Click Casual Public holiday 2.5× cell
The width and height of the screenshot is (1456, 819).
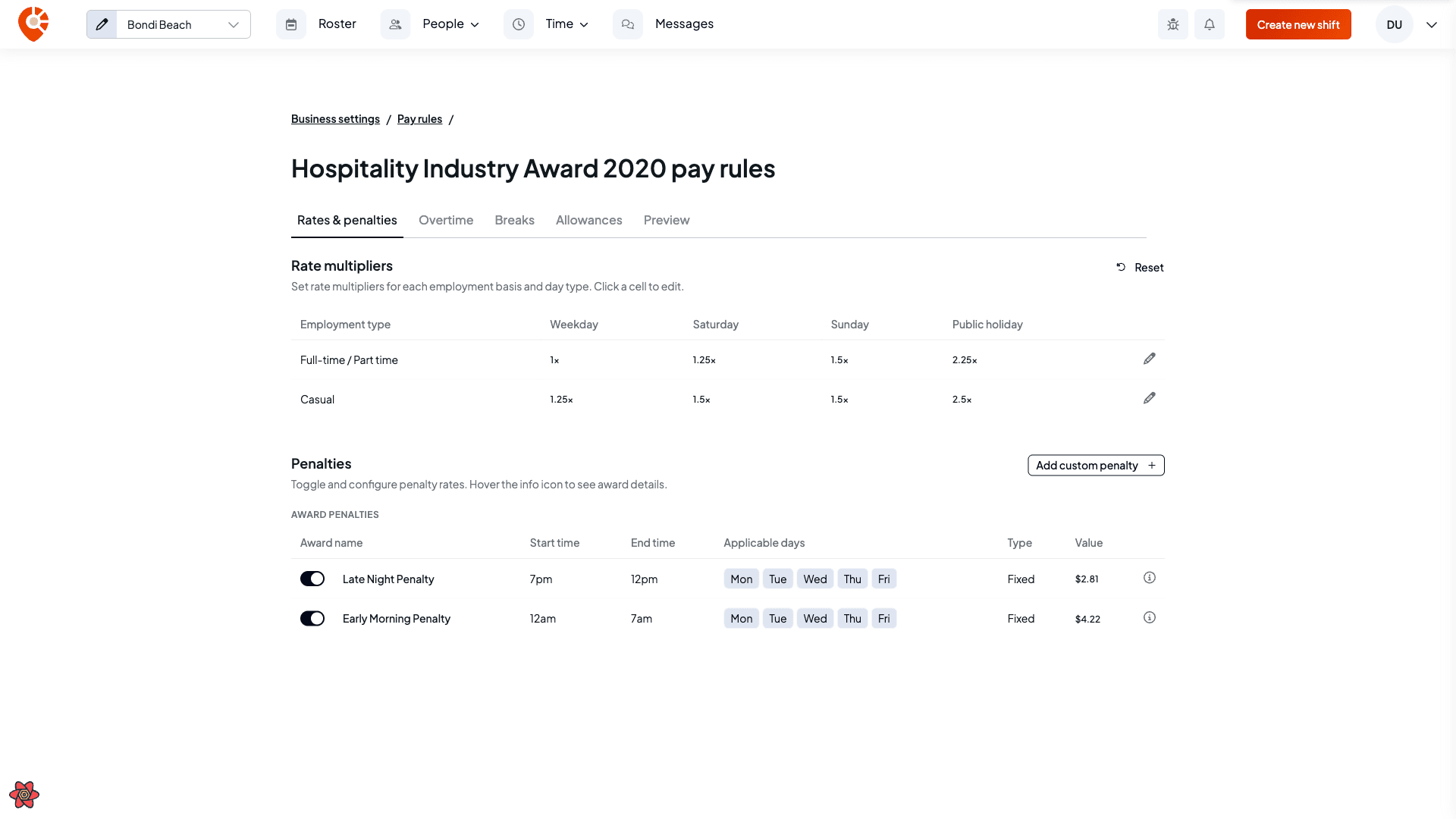[962, 400]
